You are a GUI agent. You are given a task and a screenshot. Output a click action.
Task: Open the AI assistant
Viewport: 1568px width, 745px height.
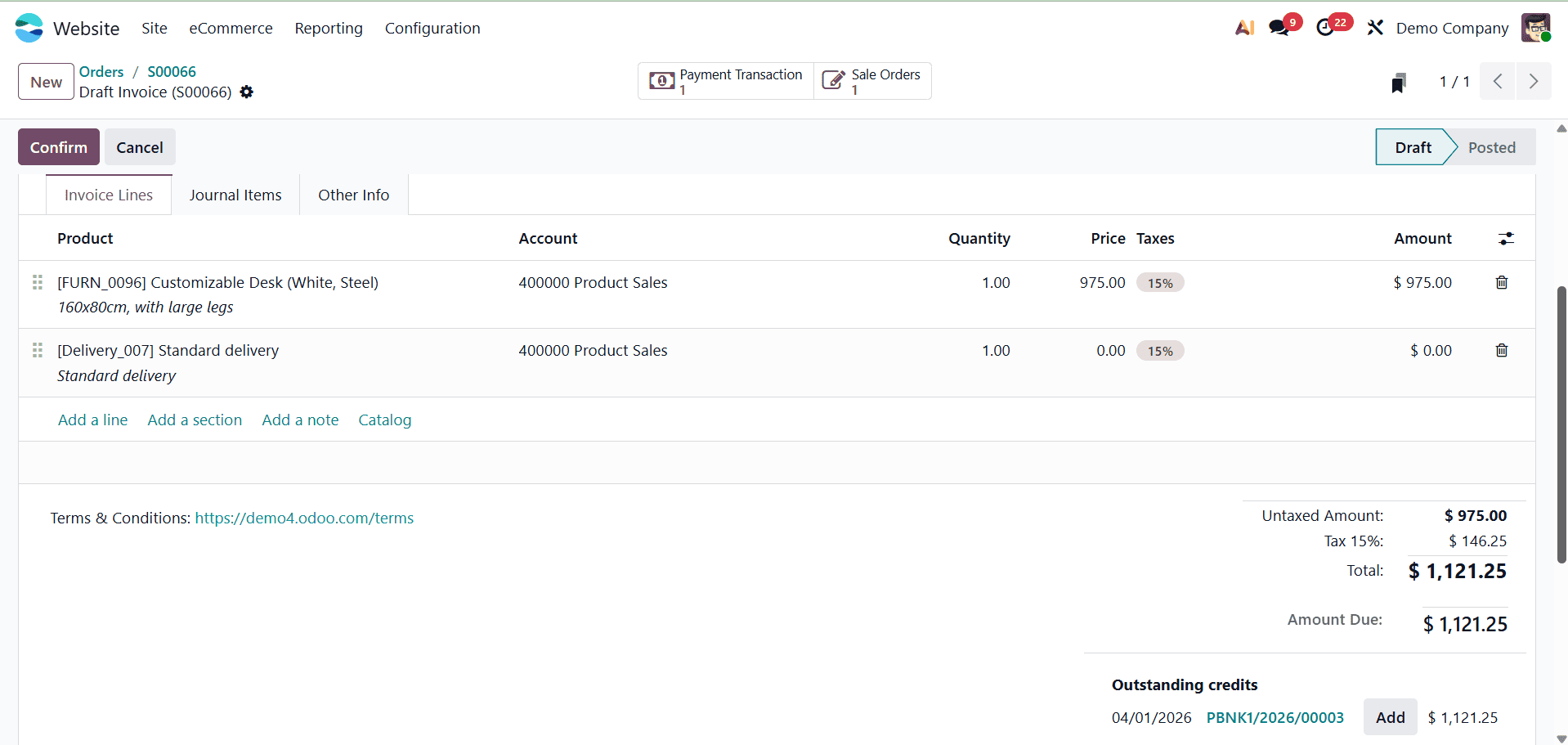coord(1243,27)
